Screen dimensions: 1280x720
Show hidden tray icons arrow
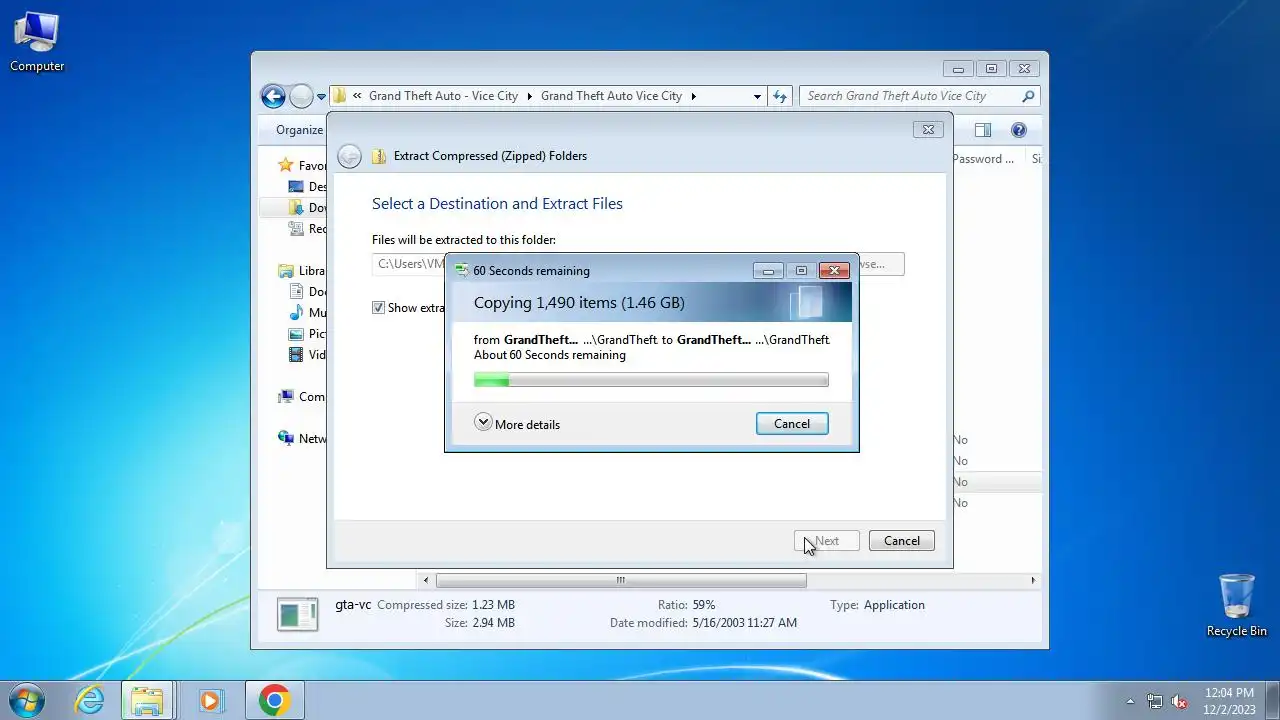1130,701
